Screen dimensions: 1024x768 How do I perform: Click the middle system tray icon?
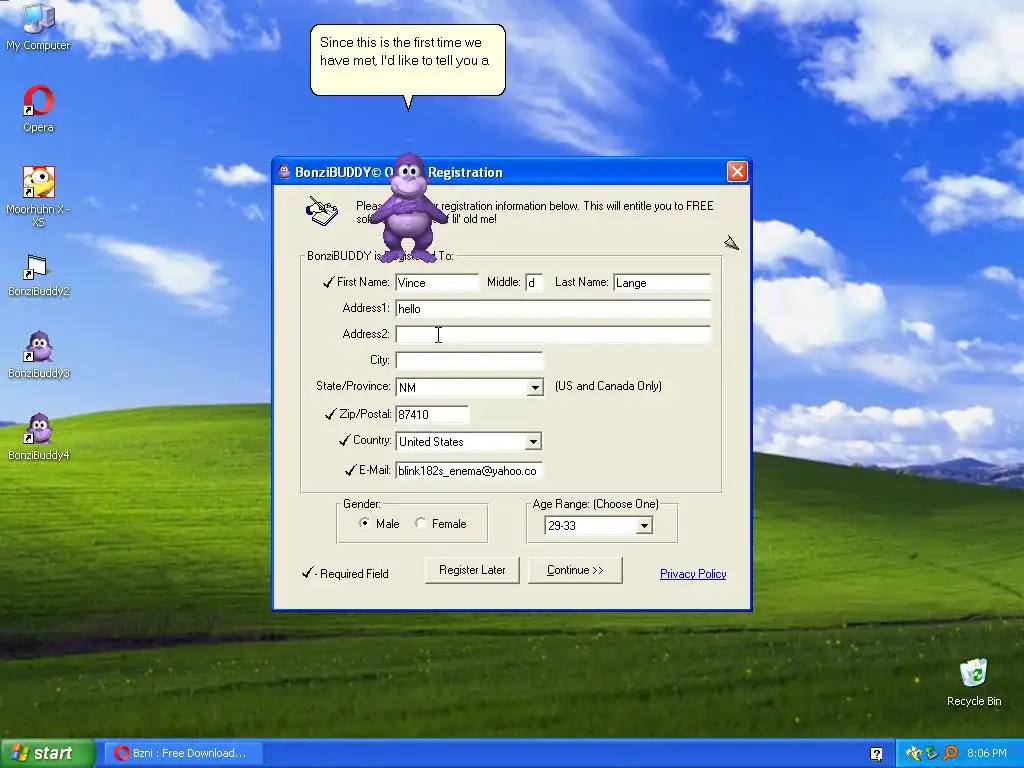tap(931, 753)
